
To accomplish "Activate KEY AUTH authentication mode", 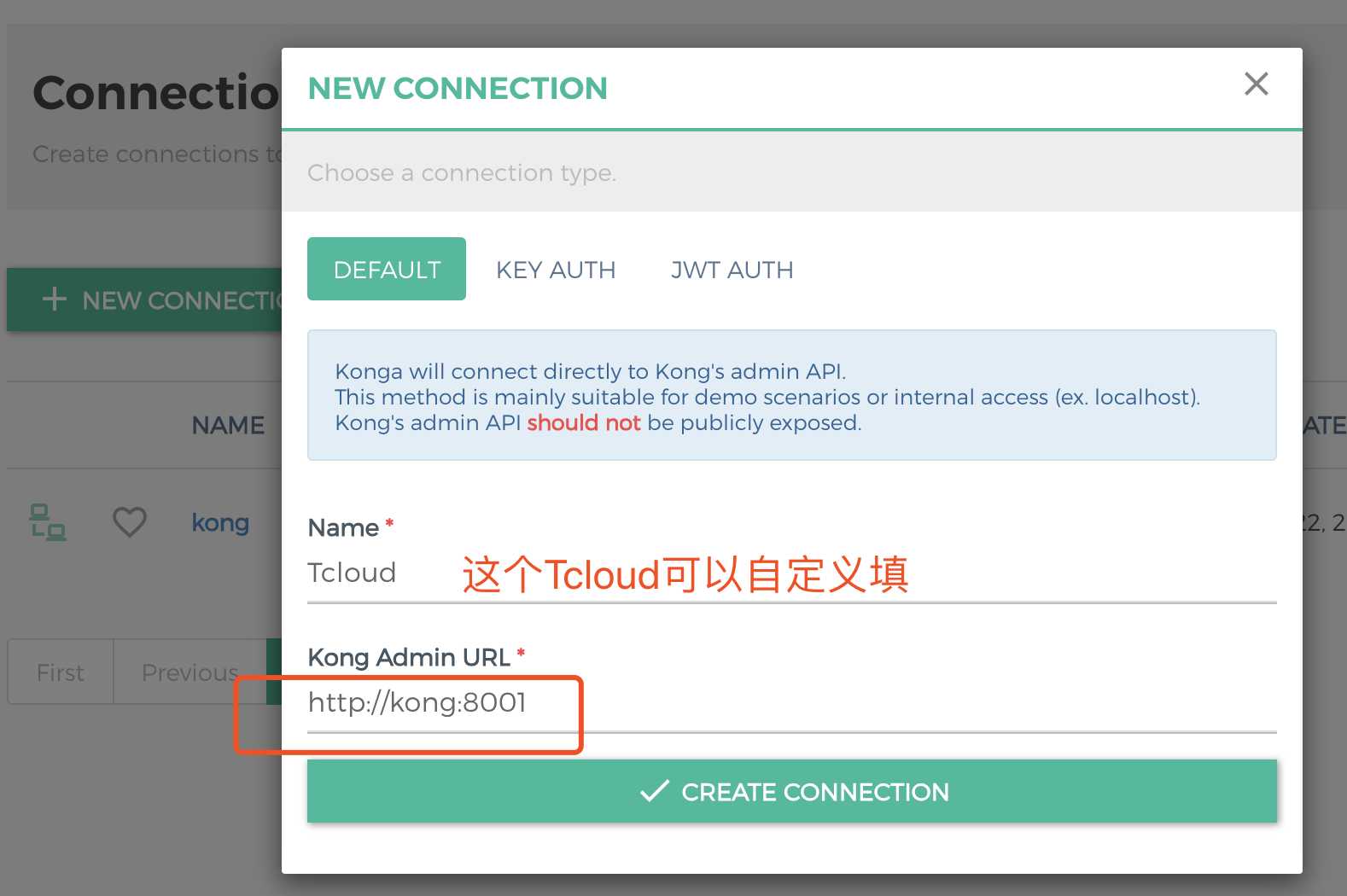I will click(x=555, y=269).
